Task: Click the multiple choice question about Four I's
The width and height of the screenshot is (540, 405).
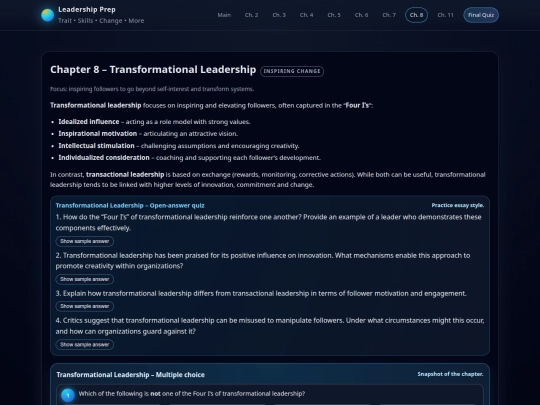Action: tap(192, 394)
